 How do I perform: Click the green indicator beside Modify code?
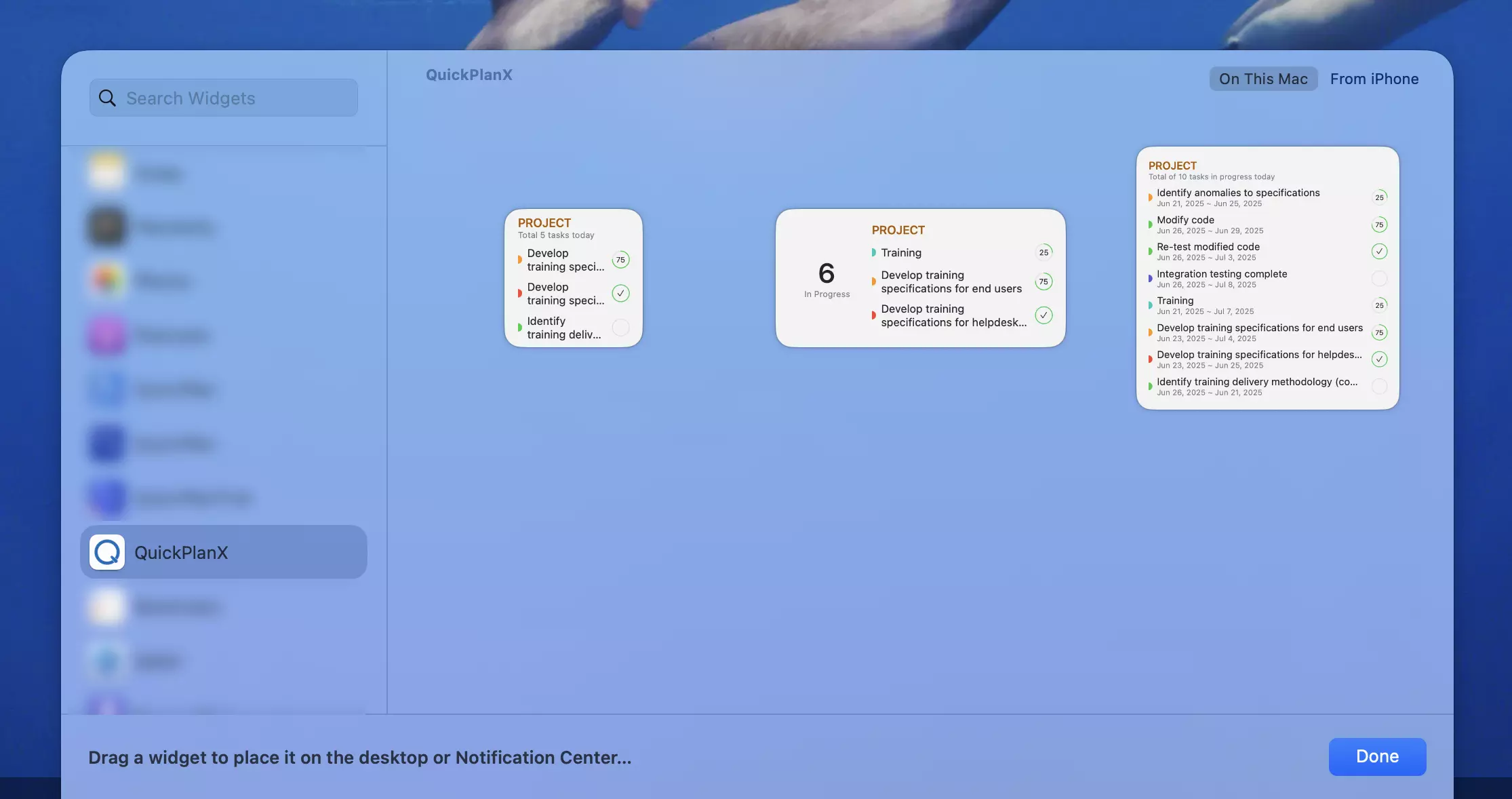click(x=1149, y=225)
